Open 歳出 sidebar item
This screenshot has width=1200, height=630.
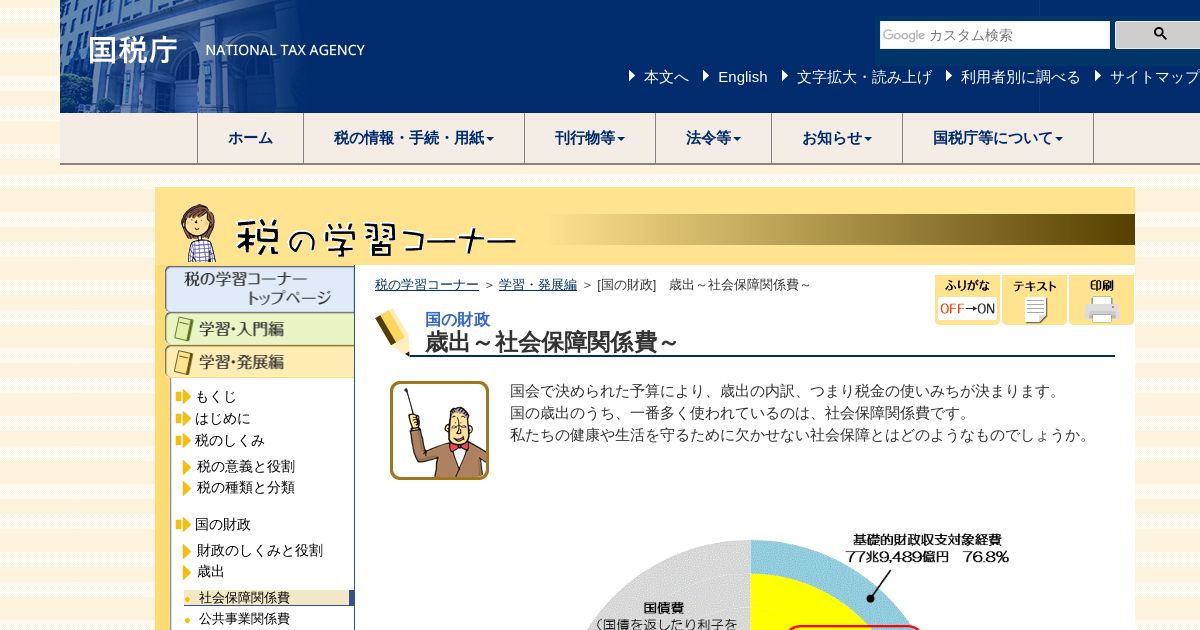(210, 572)
